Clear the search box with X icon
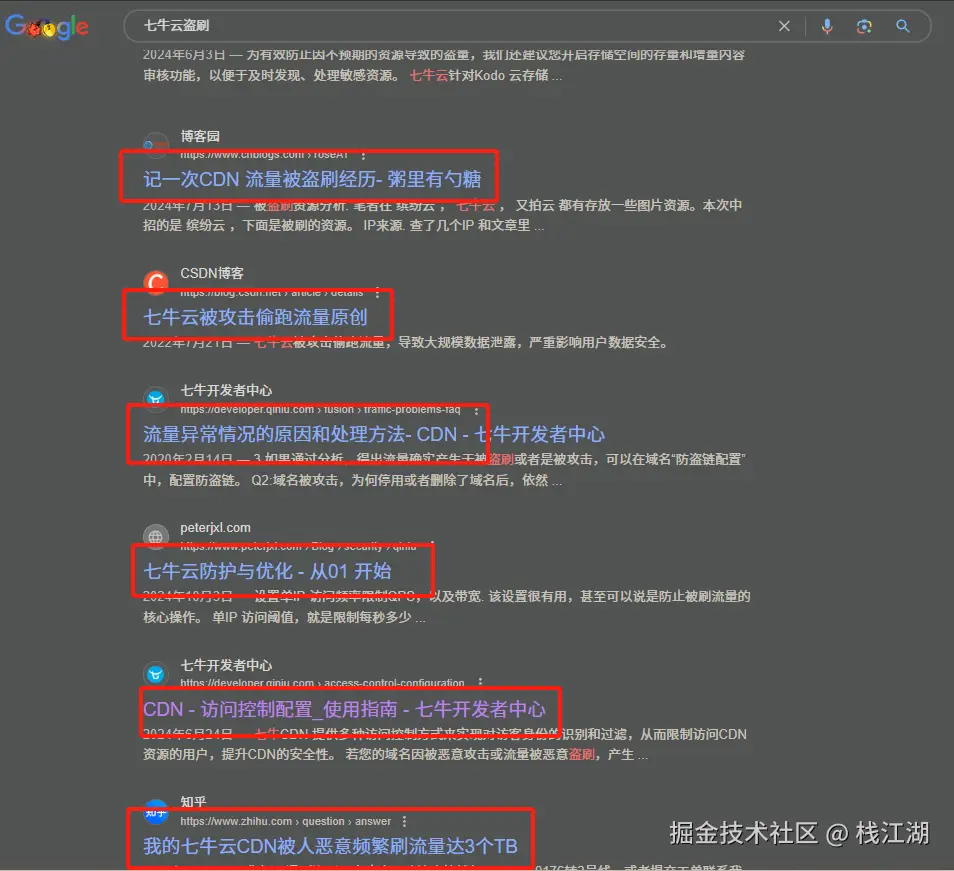This screenshot has width=954, height=871. pos(784,26)
